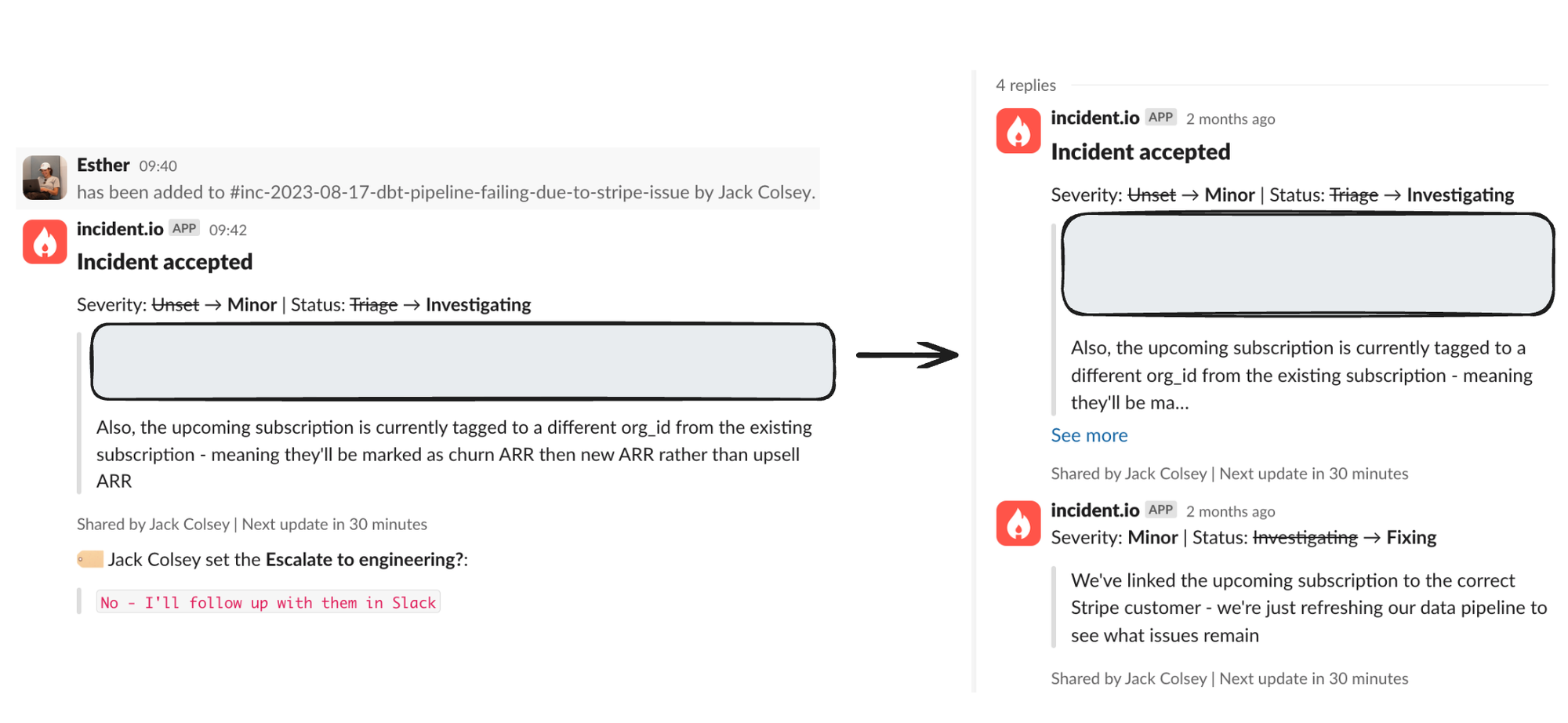The image size is (1568, 723).
Task: Click the orange tag icon beside Jack Colsey
Action: click(x=90, y=559)
